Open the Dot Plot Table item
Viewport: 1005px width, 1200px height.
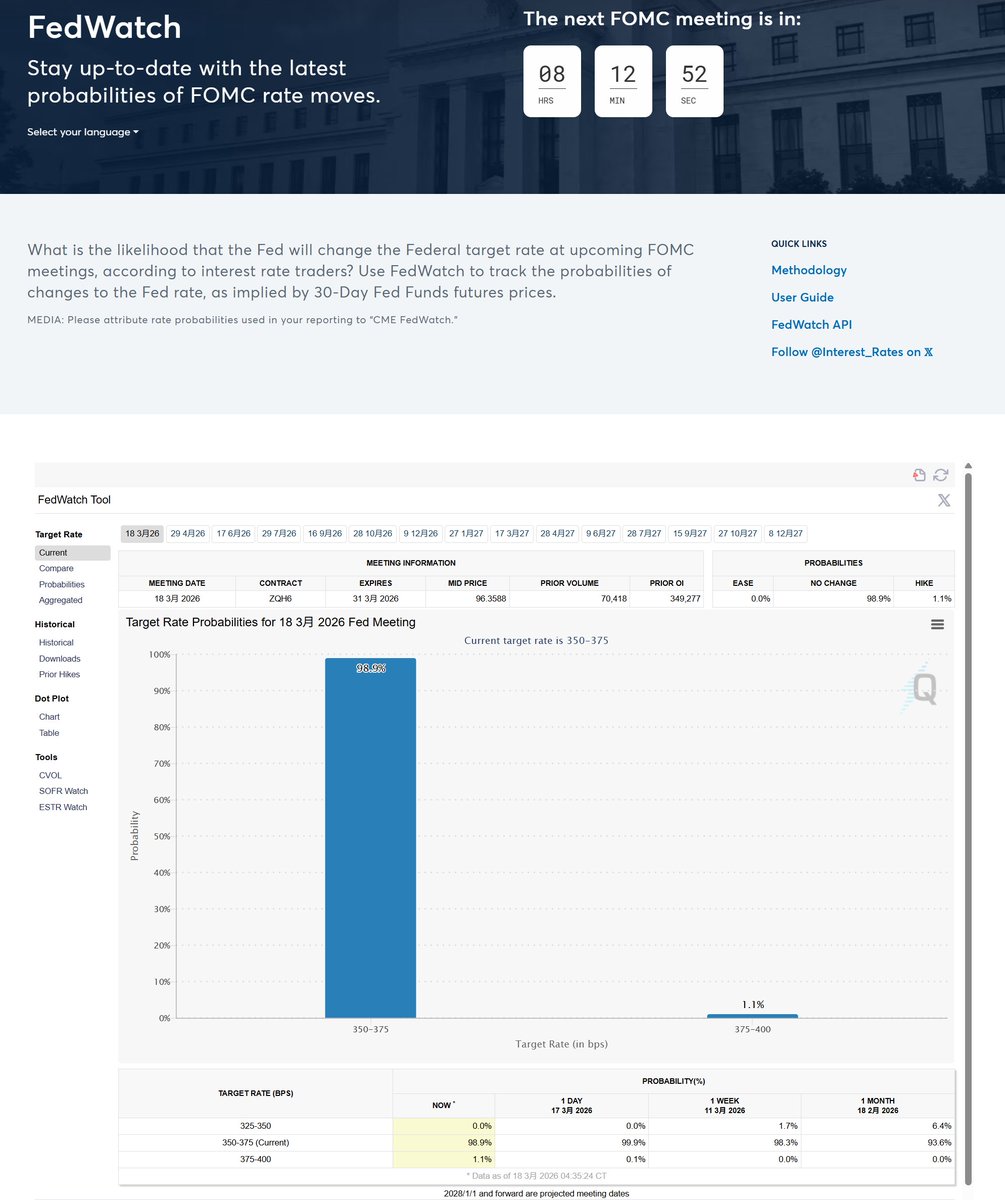49,733
